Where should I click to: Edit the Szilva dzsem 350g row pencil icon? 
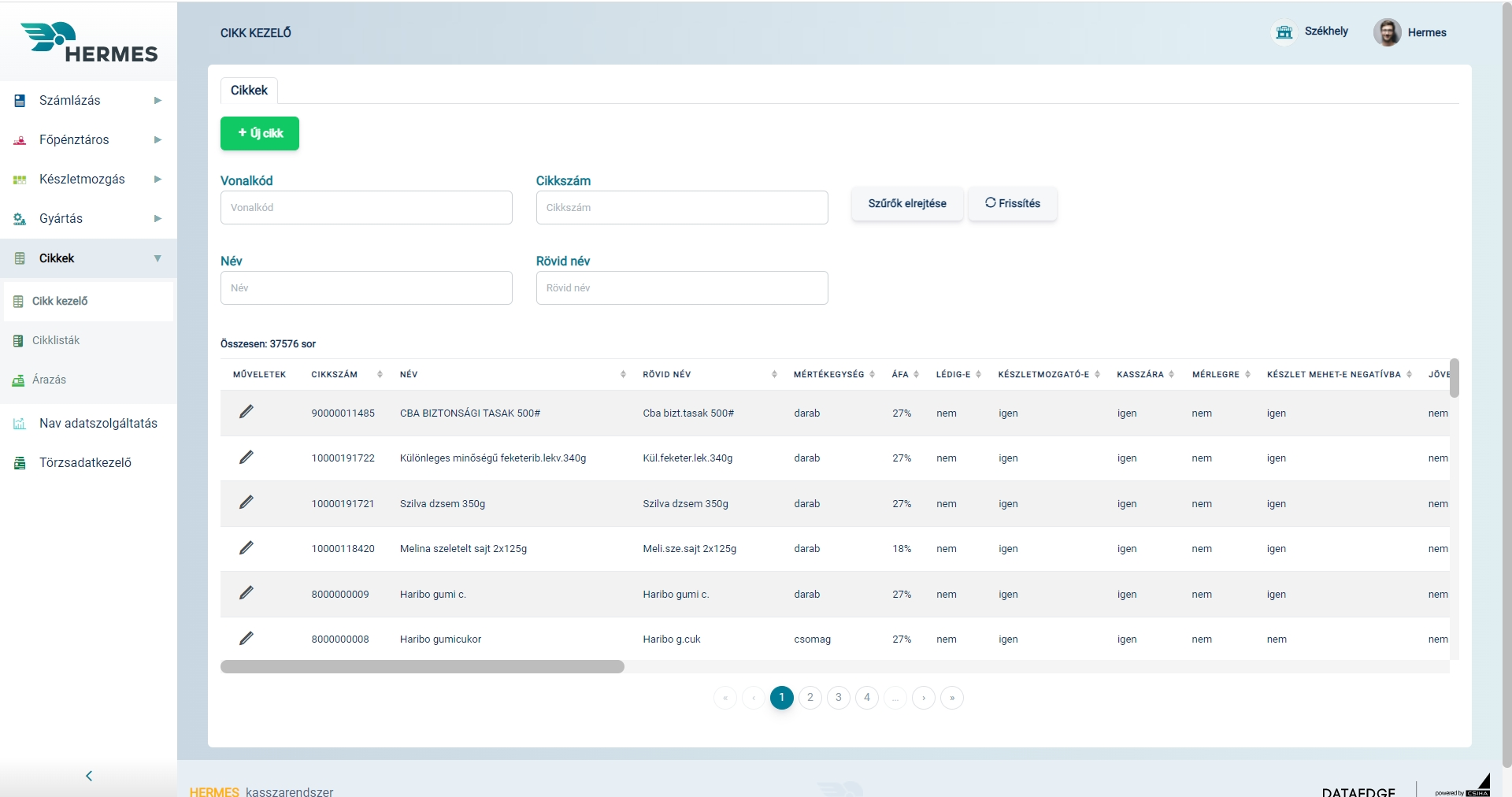click(x=247, y=502)
